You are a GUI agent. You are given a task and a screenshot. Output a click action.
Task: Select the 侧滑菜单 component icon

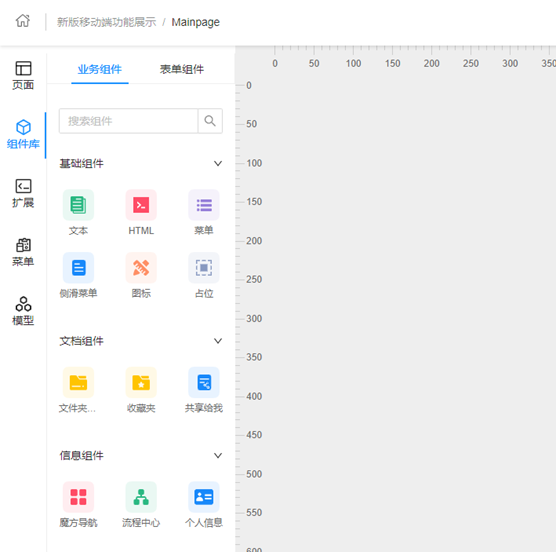78,268
